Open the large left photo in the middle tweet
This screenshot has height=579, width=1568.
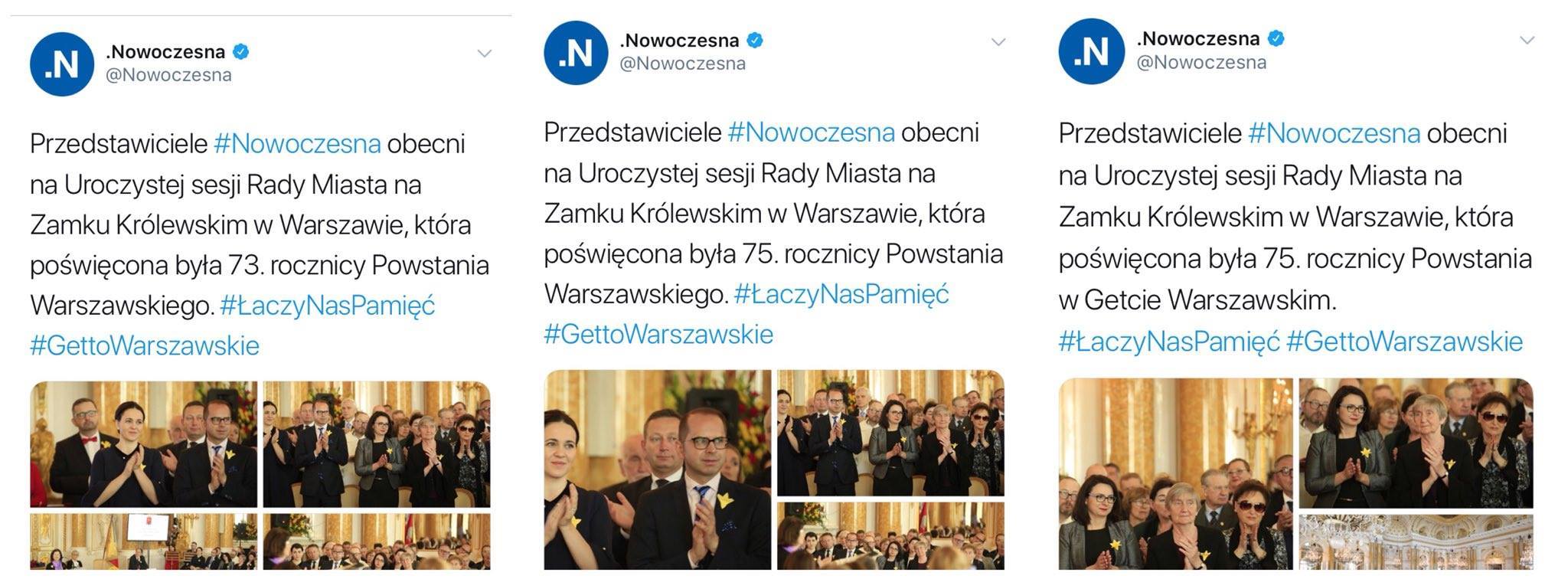point(658,470)
